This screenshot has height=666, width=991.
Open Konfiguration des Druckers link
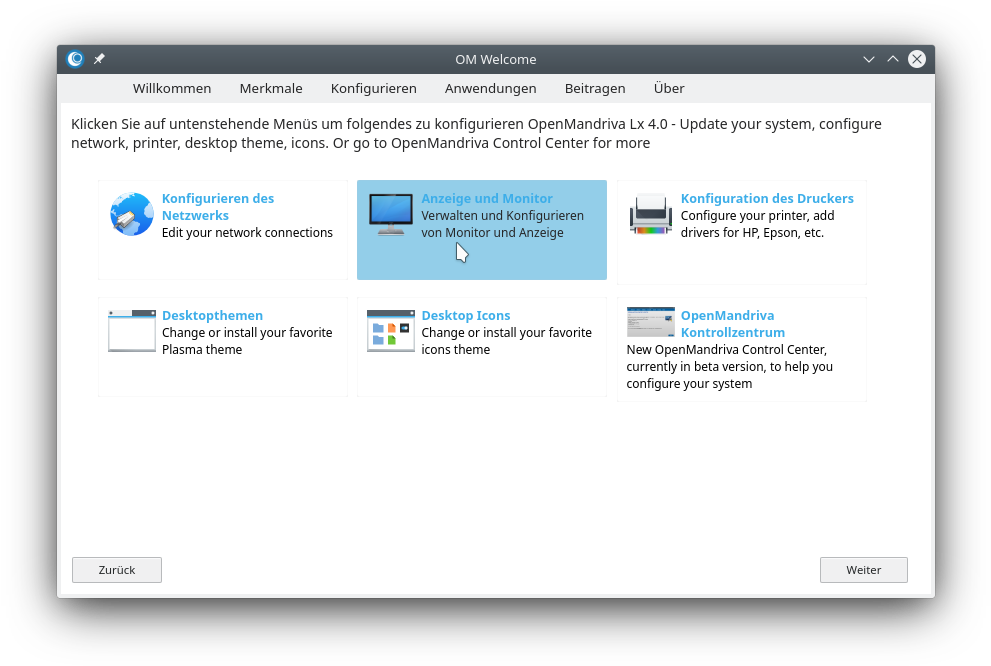[767, 198]
